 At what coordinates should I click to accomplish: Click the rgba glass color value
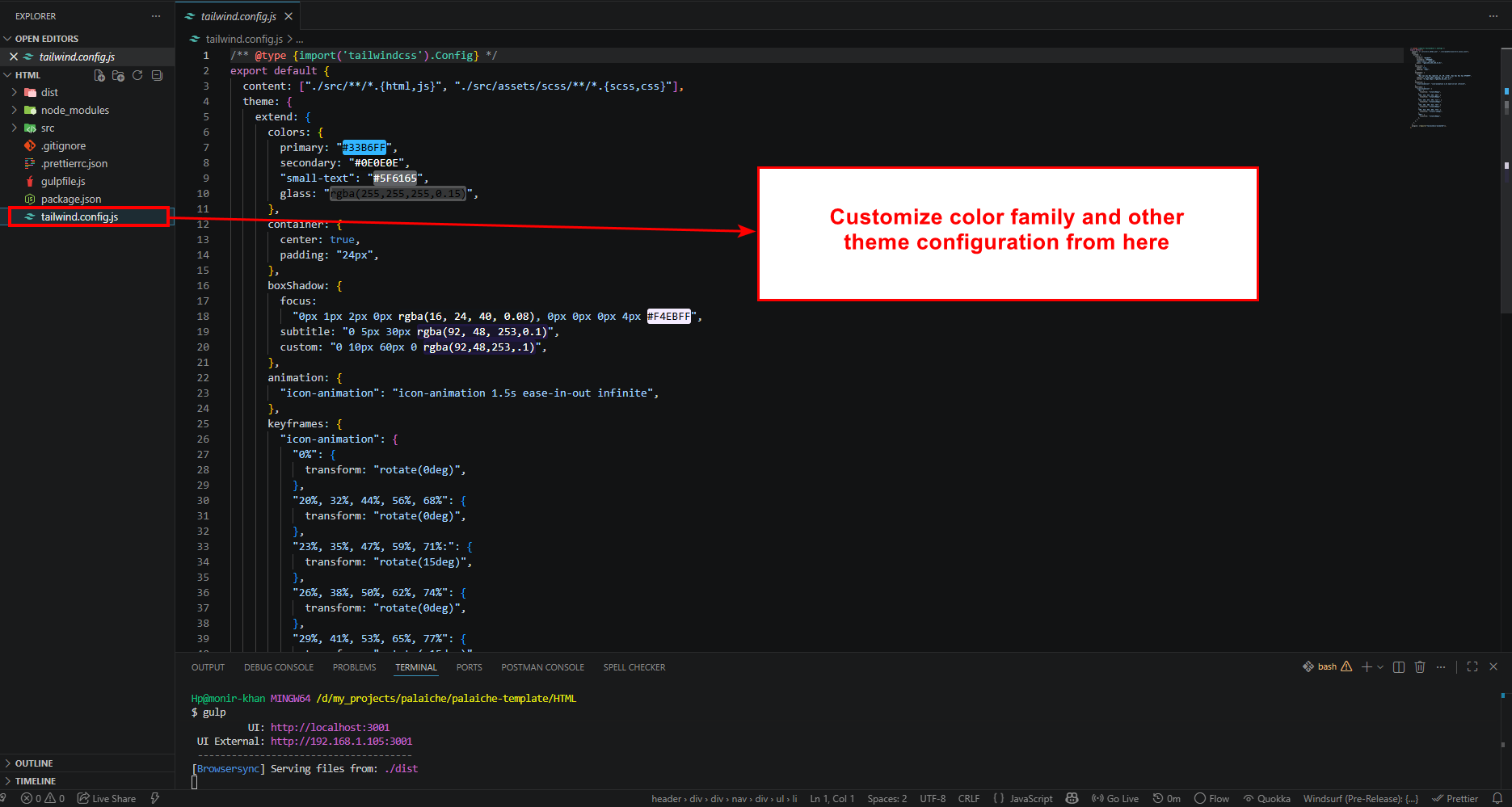point(398,193)
